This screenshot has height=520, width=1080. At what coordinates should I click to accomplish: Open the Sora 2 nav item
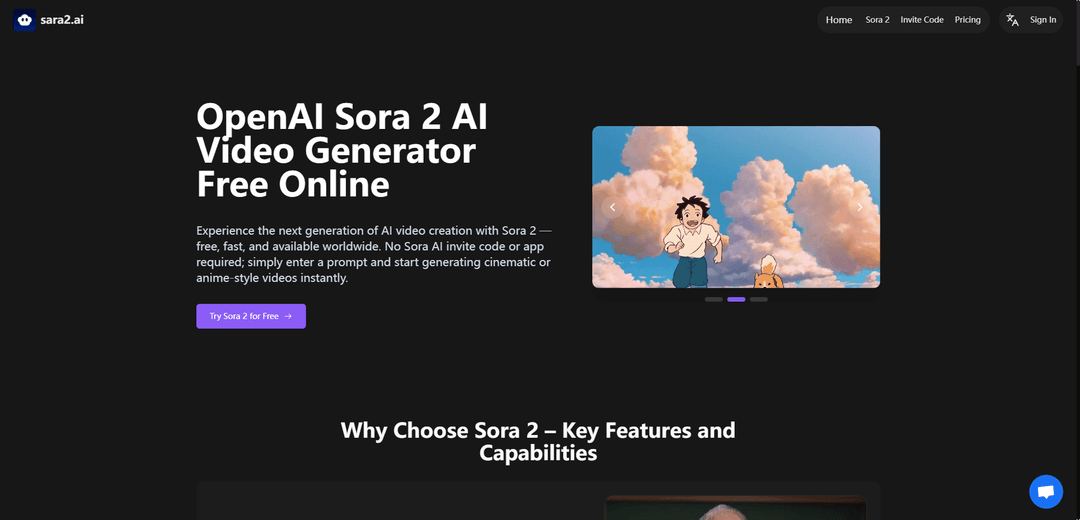point(878,20)
